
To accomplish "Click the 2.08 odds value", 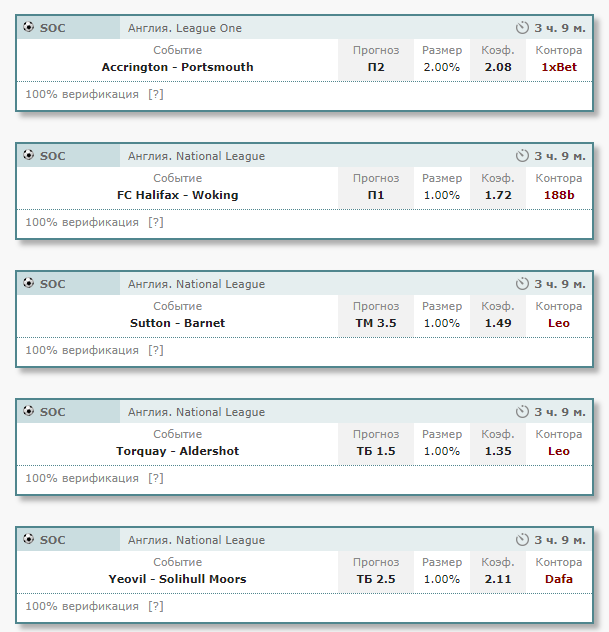I will pyautogui.click(x=498, y=67).
